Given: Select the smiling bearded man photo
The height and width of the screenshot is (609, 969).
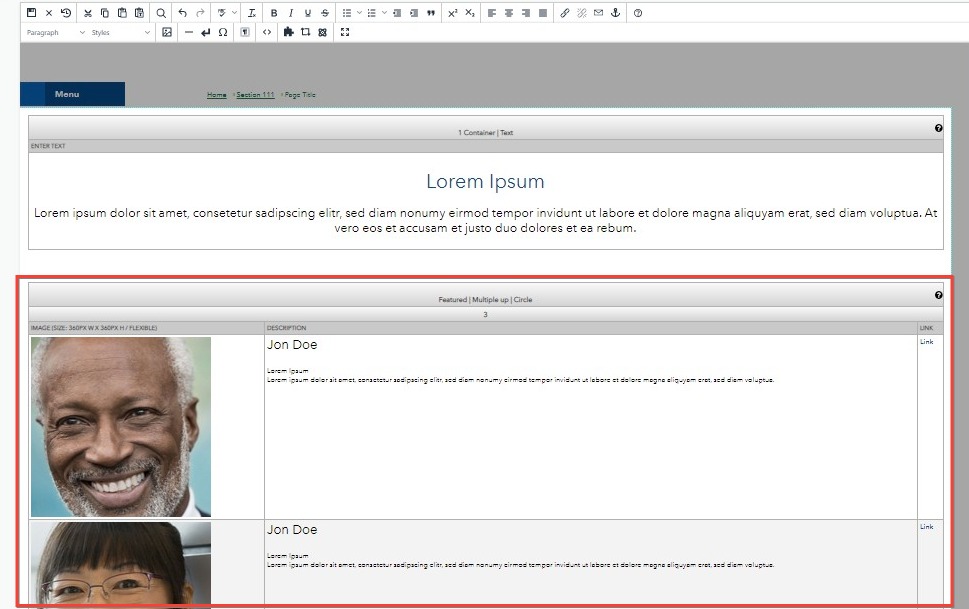Looking at the screenshot, I should [121, 427].
